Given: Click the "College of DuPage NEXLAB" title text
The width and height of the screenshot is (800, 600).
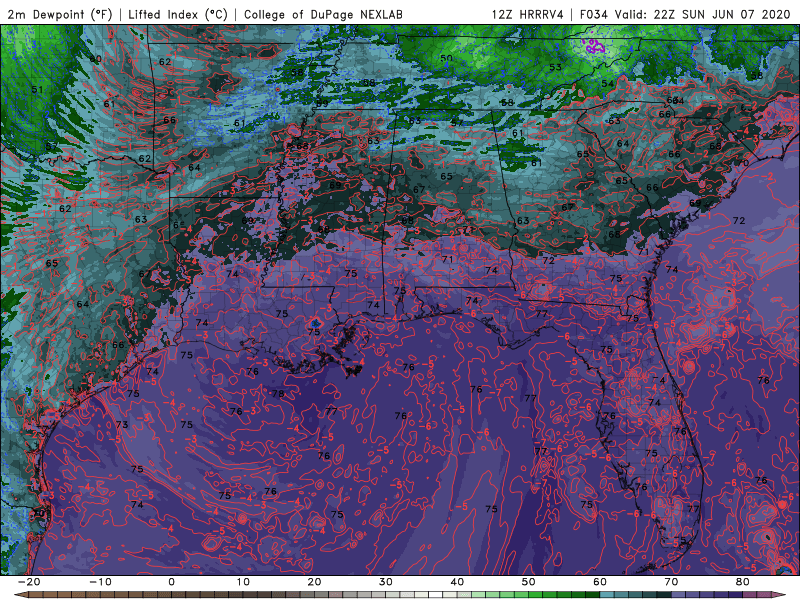Looking at the screenshot, I should pos(323,14).
